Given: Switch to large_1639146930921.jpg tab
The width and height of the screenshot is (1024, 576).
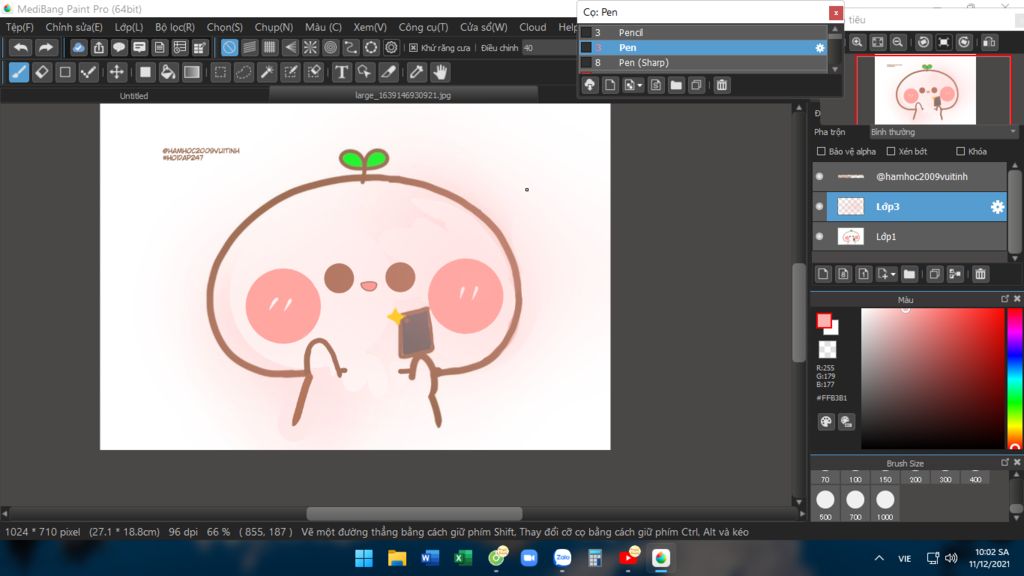Looking at the screenshot, I should point(403,95).
